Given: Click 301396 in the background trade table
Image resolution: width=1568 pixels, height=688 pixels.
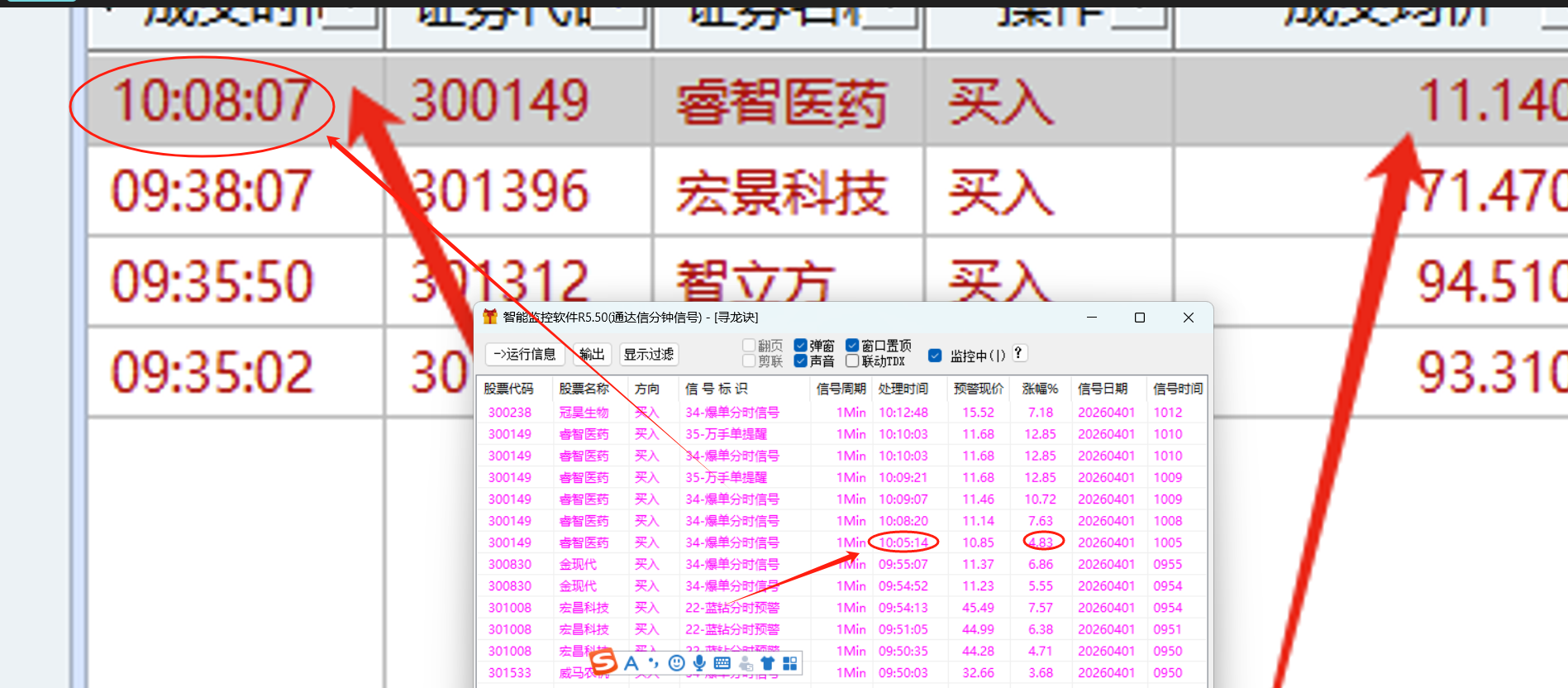Looking at the screenshot, I should tap(500, 191).
